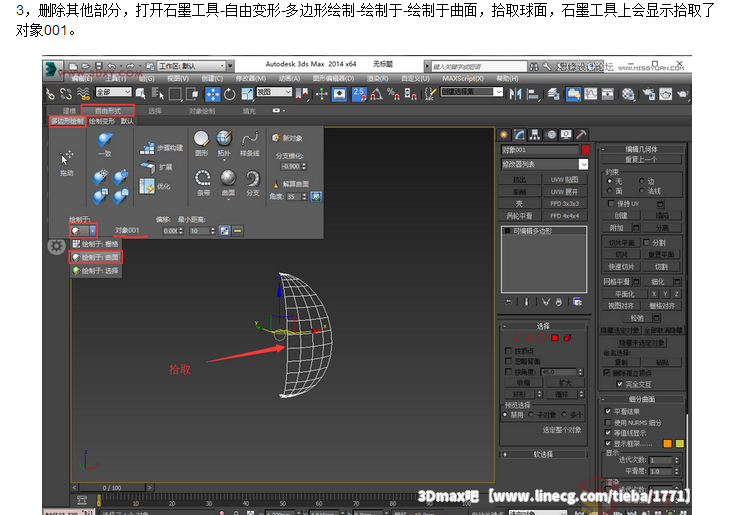Viewport: 730px width, 515px height.
Task: Click the Mirror tool in main toolbar
Action: coord(515,95)
